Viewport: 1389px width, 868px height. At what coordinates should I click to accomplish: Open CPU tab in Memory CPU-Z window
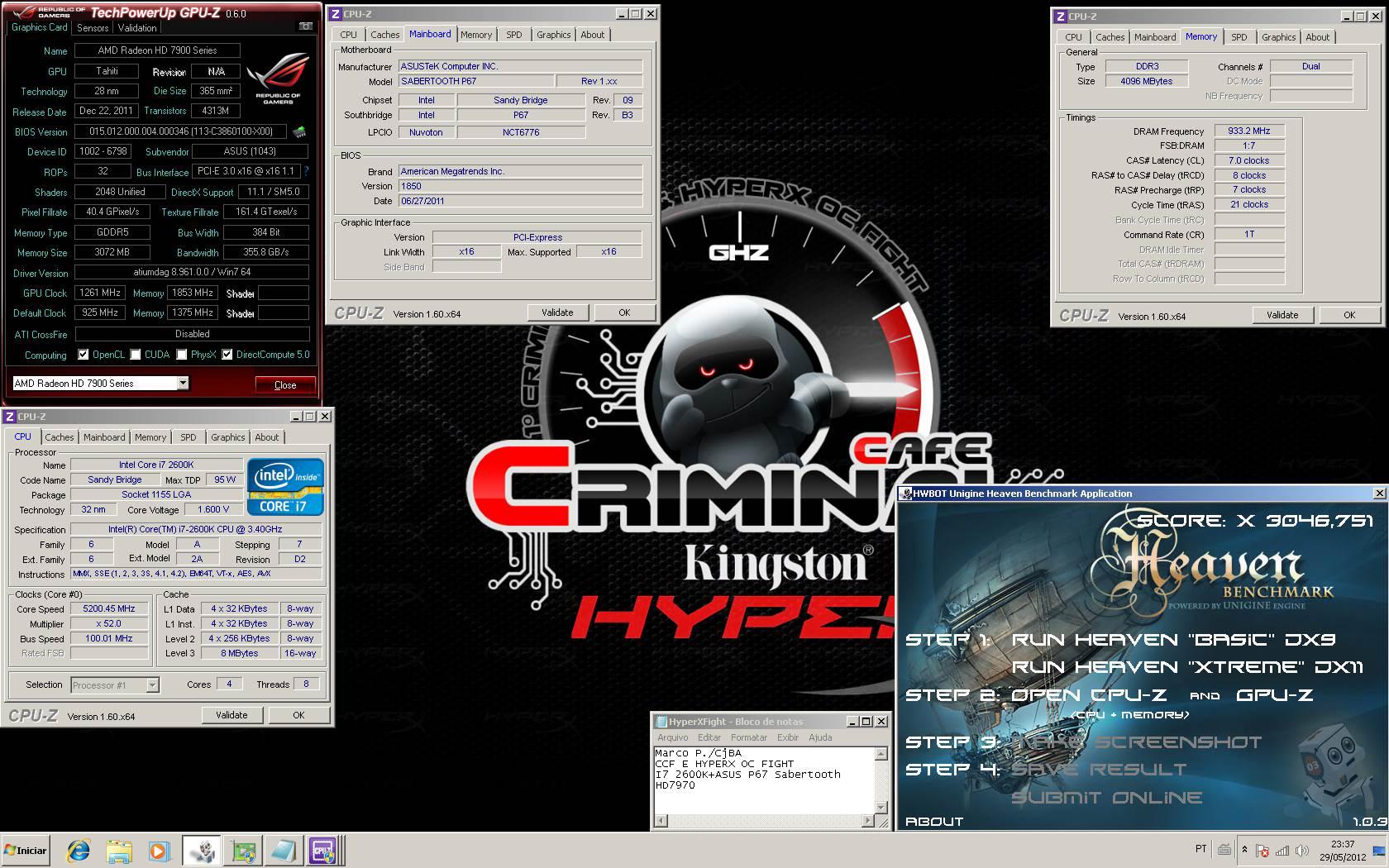tap(1073, 37)
